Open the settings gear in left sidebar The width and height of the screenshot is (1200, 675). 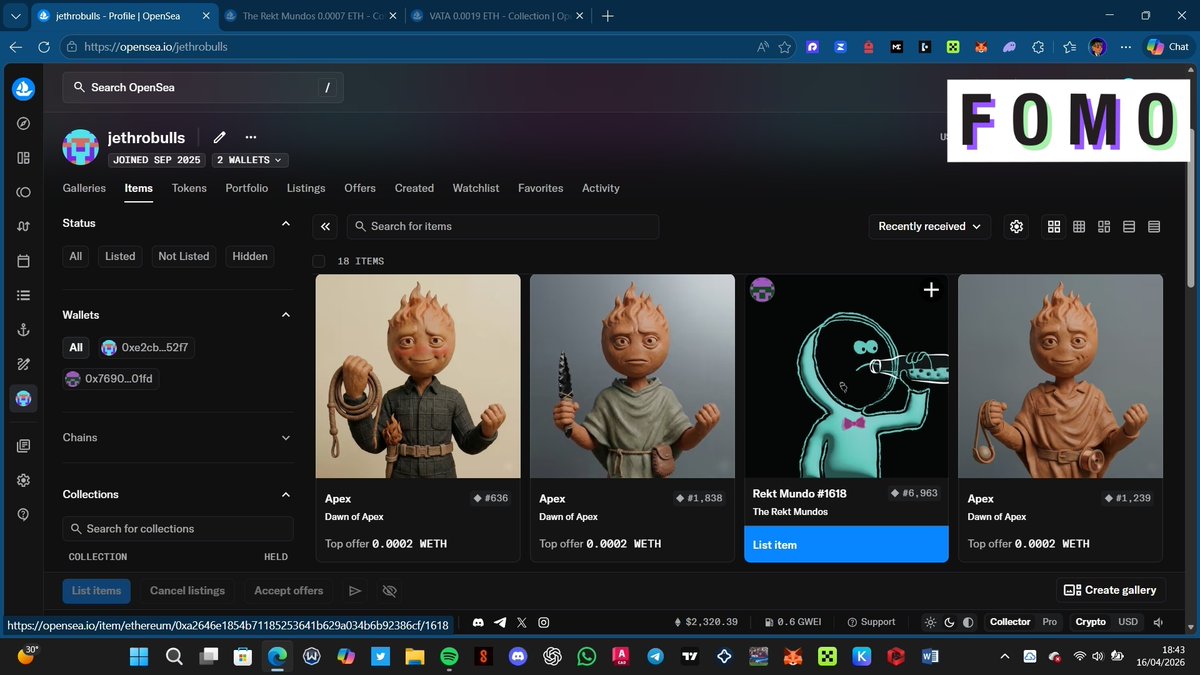pos(23,480)
